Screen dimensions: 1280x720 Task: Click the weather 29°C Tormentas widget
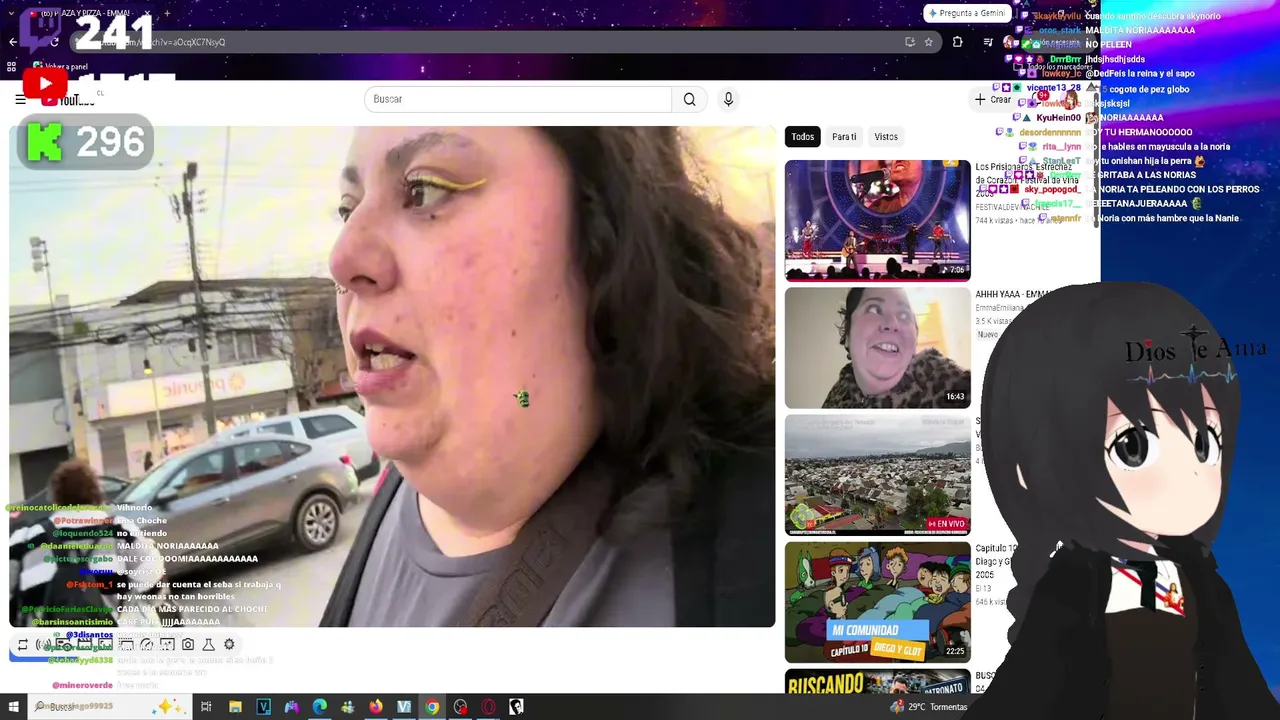929,707
